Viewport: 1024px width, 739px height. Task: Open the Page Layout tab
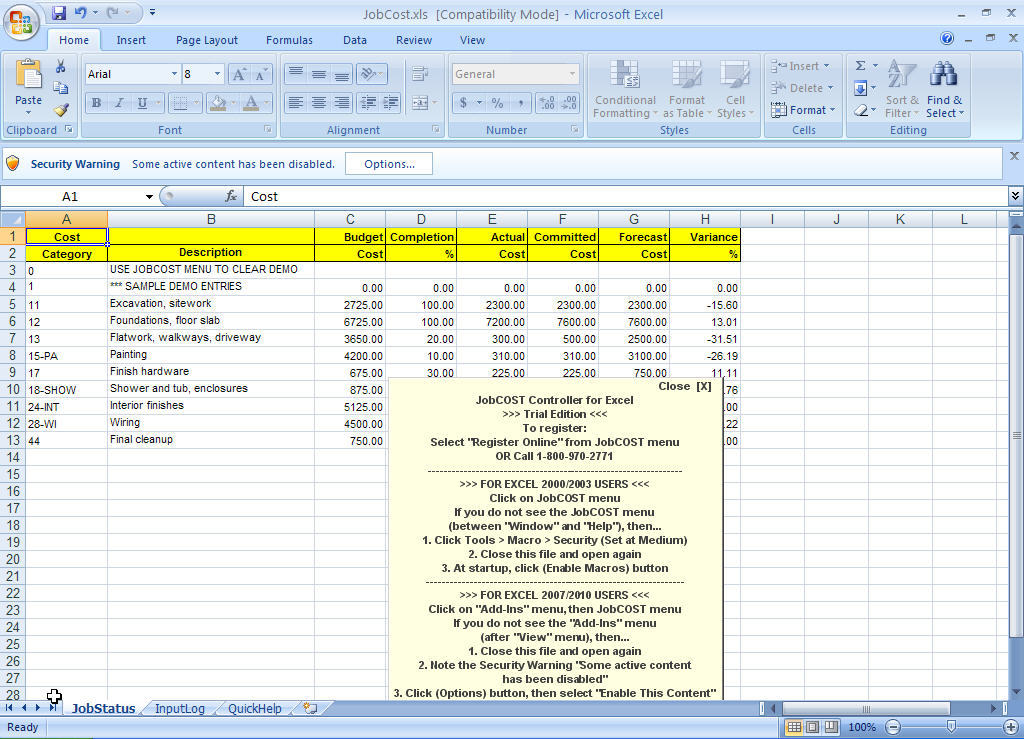click(x=206, y=40)
